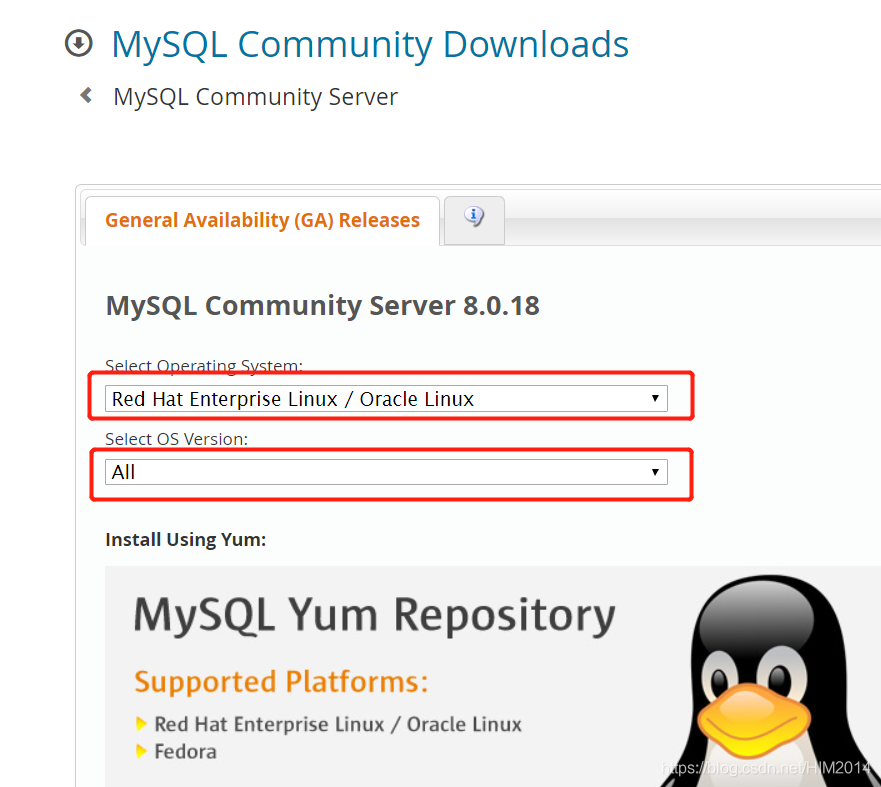Click the 'MySQL Community Server 8.0.18' heading
This screenshot has width=881, height=787.
(x=323, y=306)
